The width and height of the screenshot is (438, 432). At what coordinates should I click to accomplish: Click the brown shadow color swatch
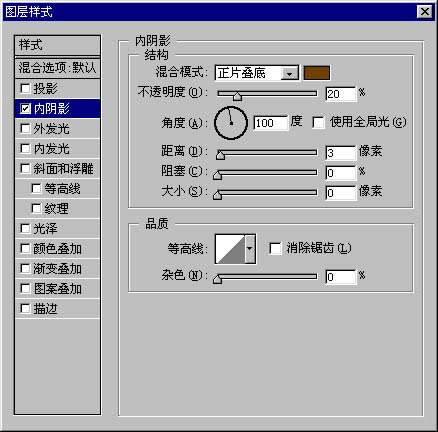[x=317, y=73]
